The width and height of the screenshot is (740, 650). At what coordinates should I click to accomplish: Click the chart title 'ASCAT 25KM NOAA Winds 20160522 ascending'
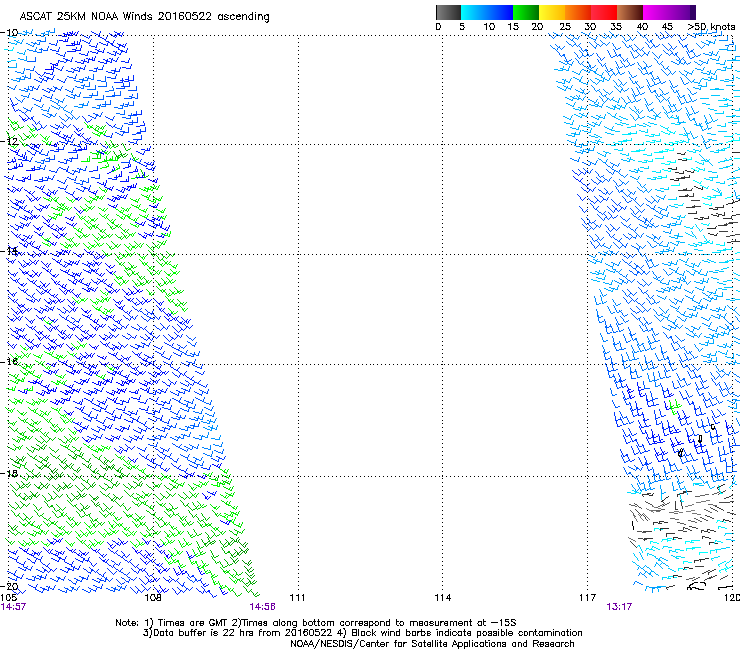coord(144,17)
